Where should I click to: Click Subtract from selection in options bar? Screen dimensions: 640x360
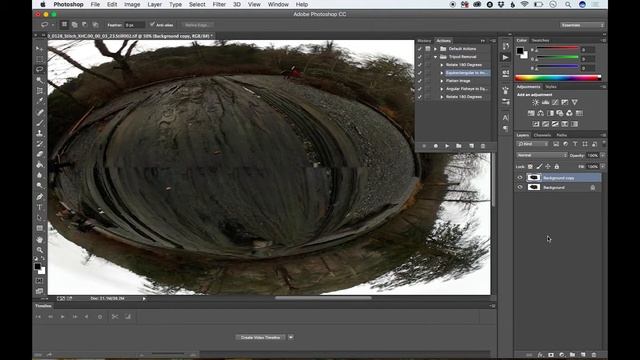(84, 25)
